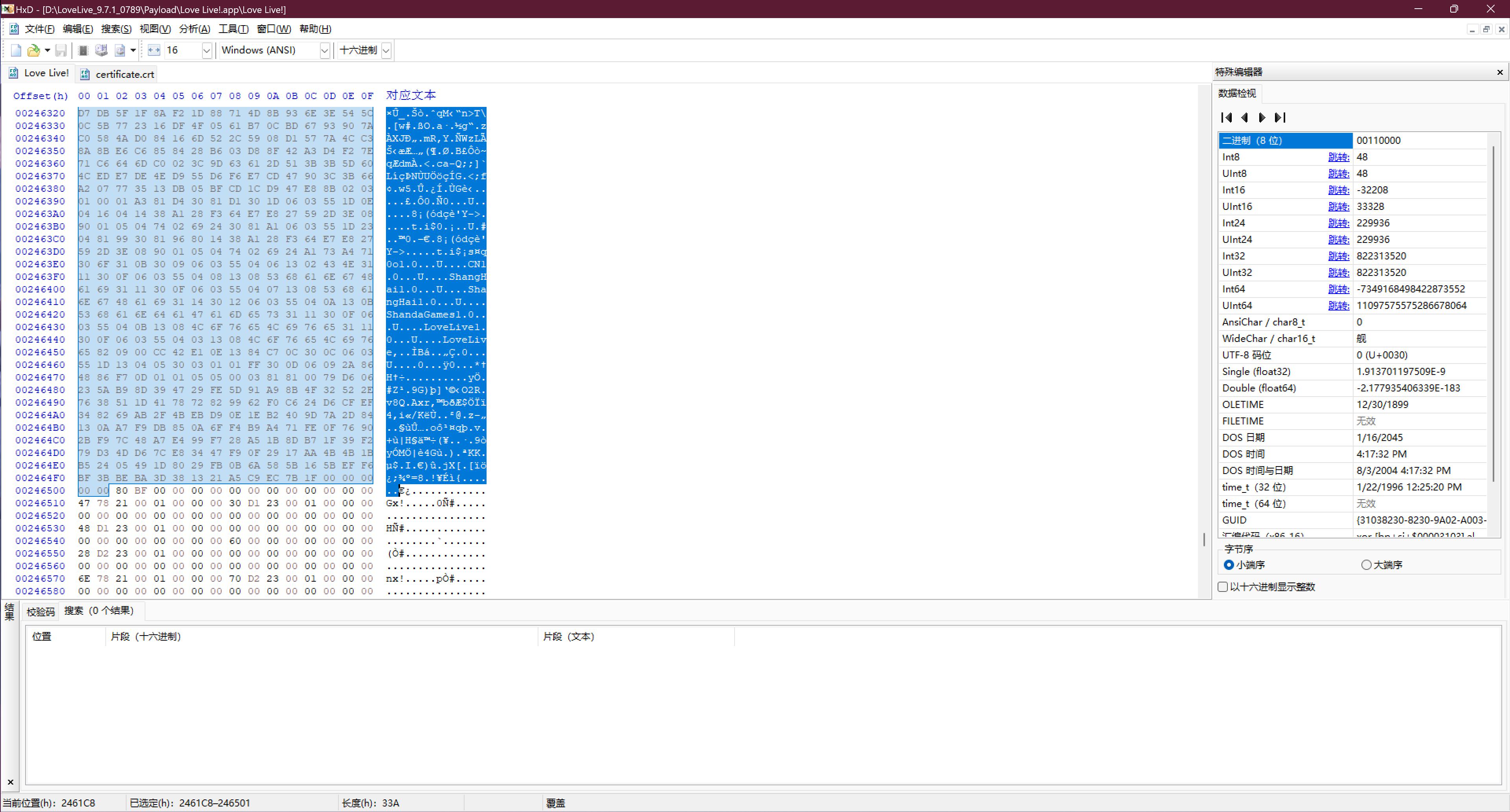The width and height of the screenshot is (1510, 812).
Task: Click the hex view vertical scrollbar thumb
Action: [x=1204, y=539]
